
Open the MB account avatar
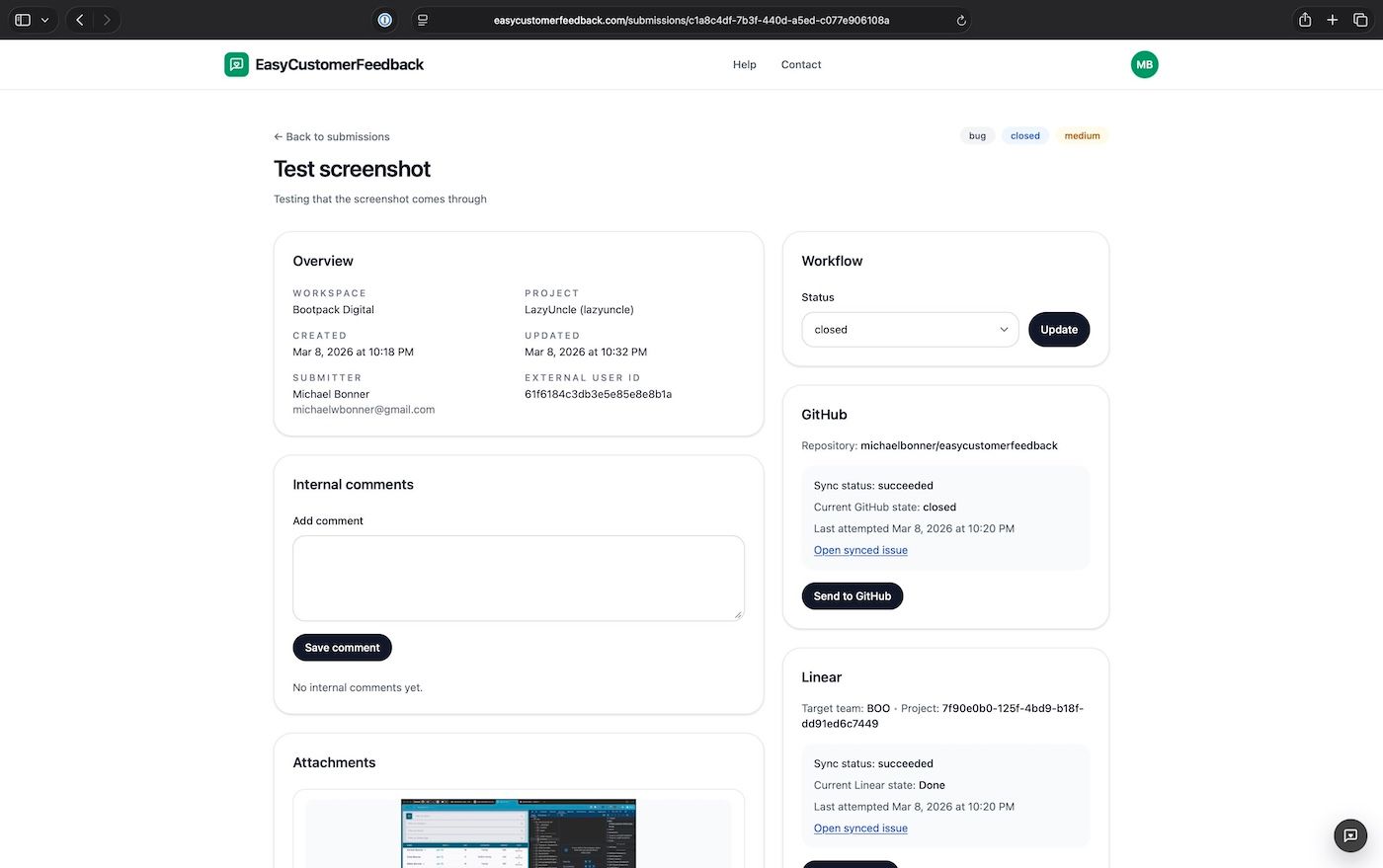[1144, 64]
